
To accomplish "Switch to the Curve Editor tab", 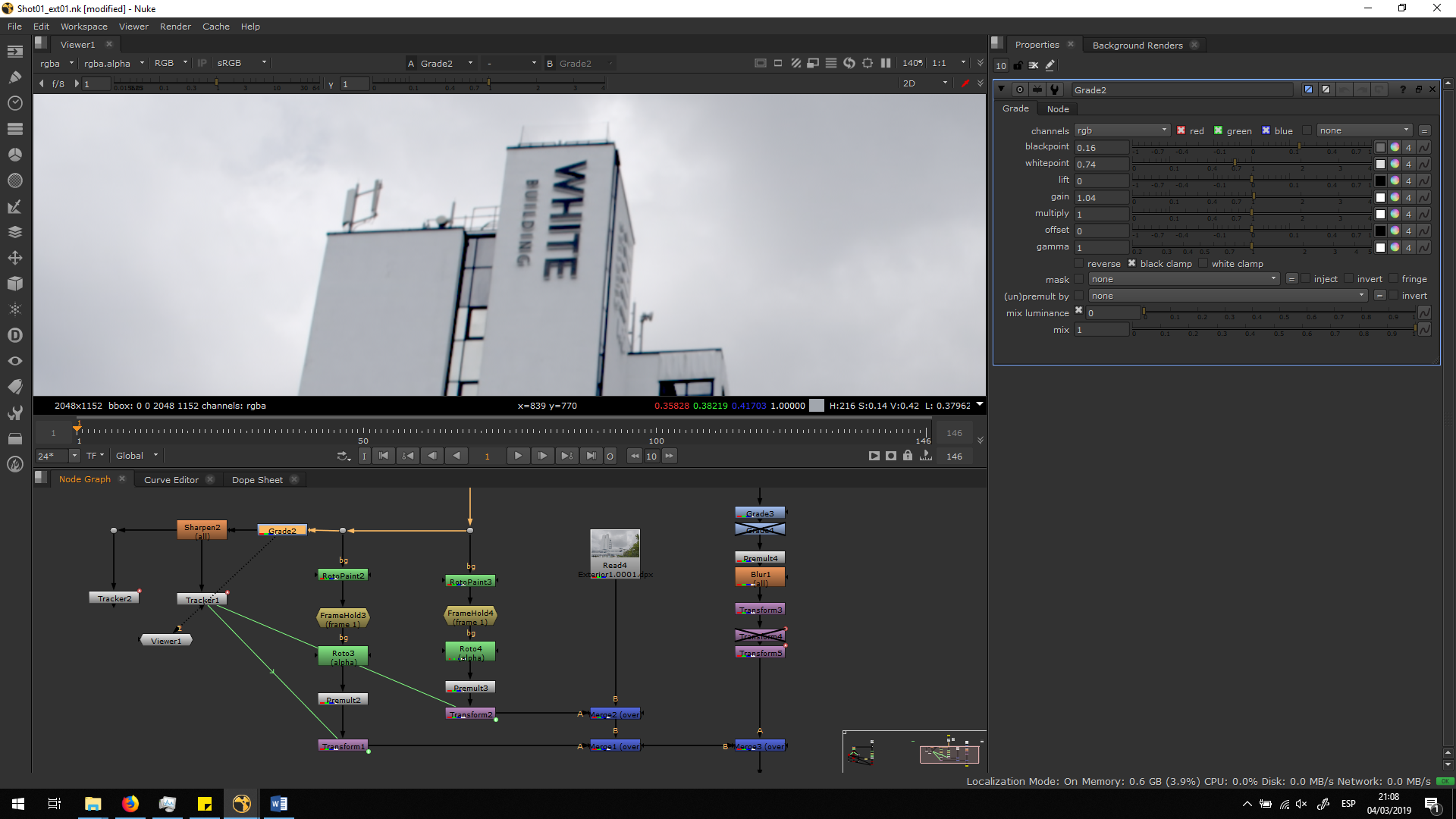I will click(x=171, y=480).
